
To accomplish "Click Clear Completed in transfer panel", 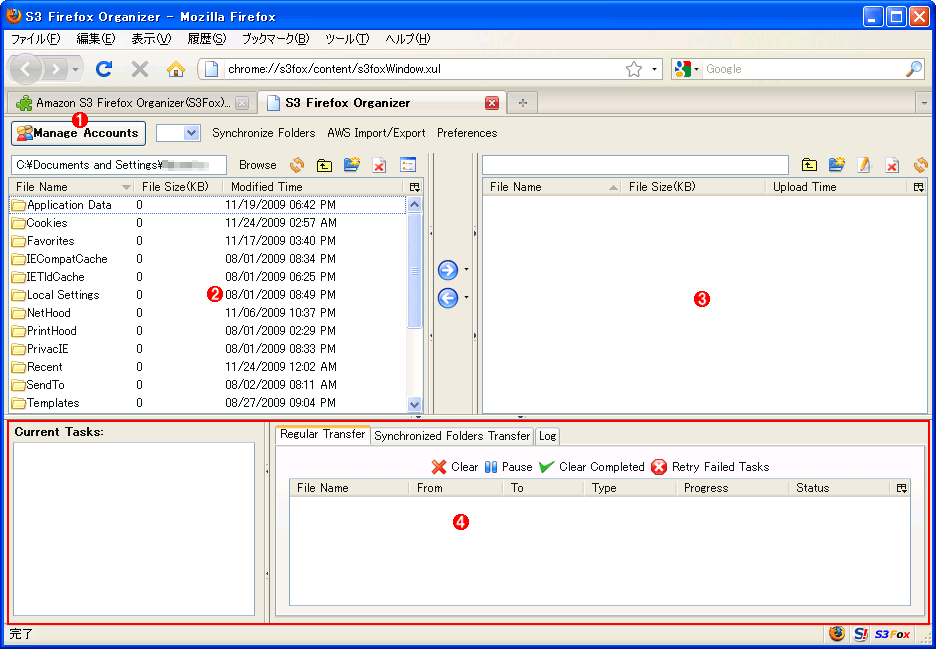I will click(592, 467).
